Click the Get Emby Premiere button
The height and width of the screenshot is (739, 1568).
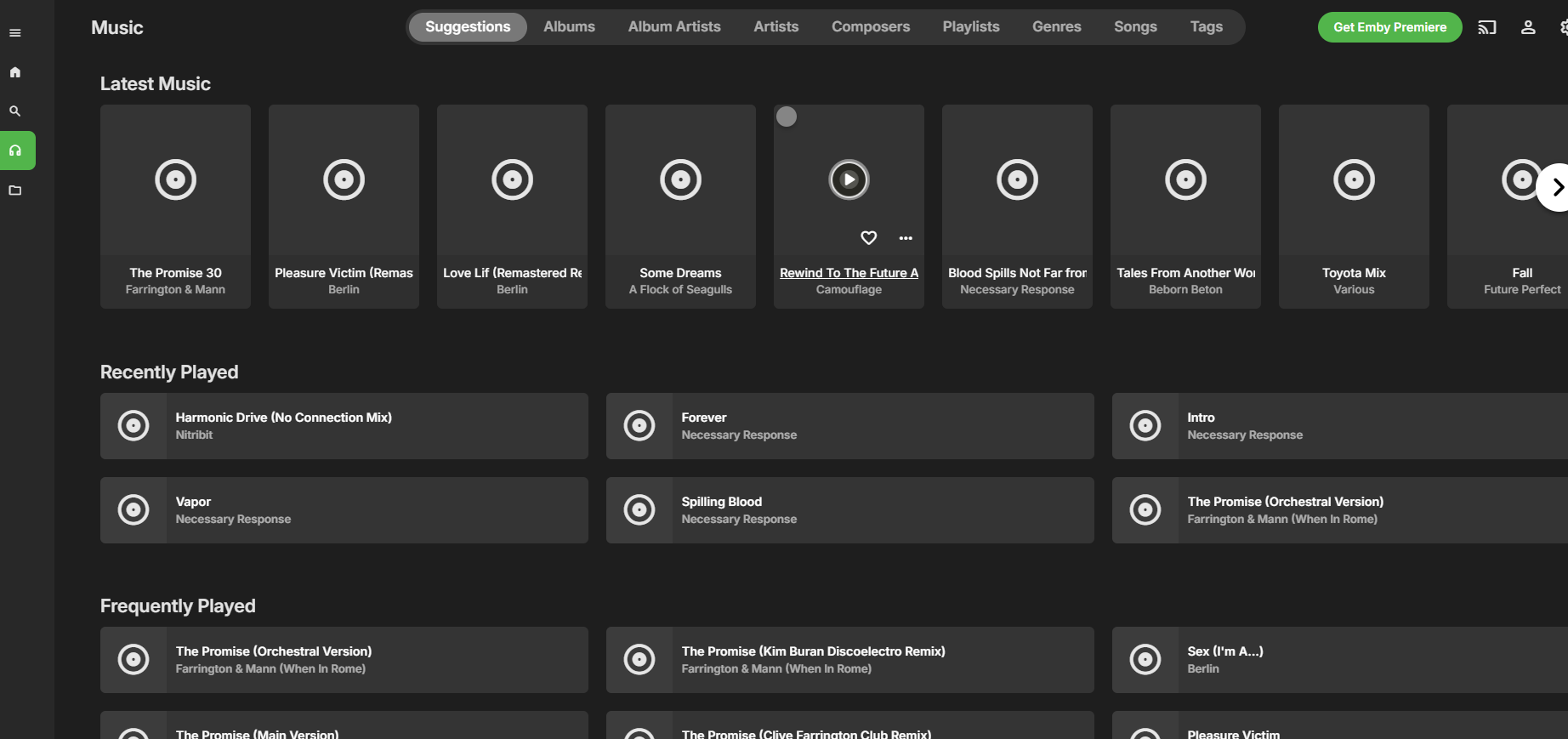[x=1389, y=27]
